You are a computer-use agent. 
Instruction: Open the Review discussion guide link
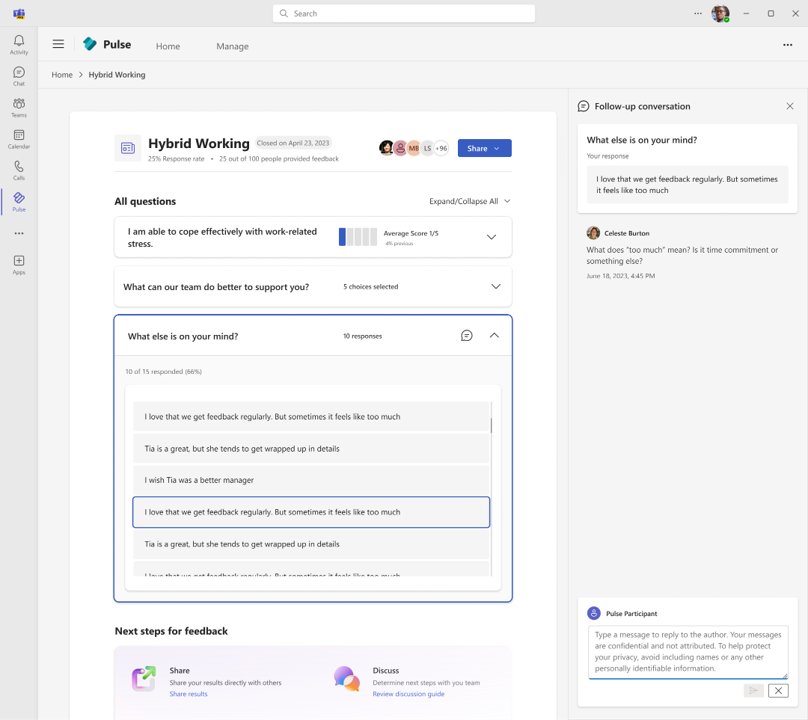point(408,693)
